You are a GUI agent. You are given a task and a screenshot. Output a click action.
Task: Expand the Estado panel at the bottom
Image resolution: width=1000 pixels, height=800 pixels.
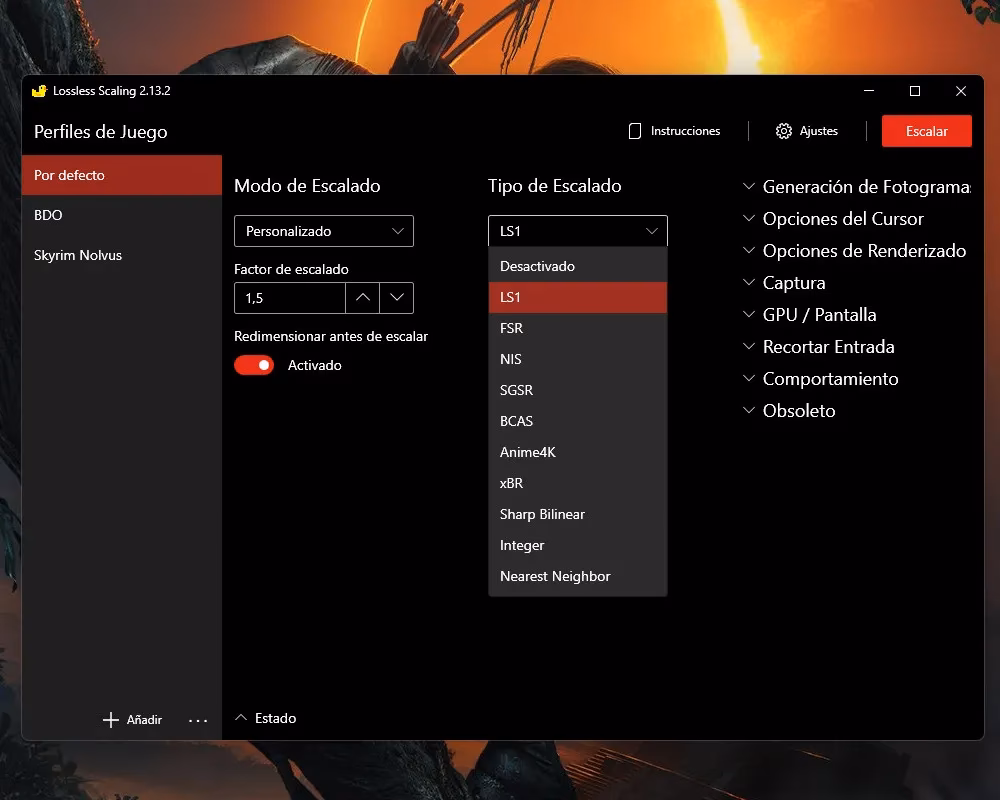[265, 718]
